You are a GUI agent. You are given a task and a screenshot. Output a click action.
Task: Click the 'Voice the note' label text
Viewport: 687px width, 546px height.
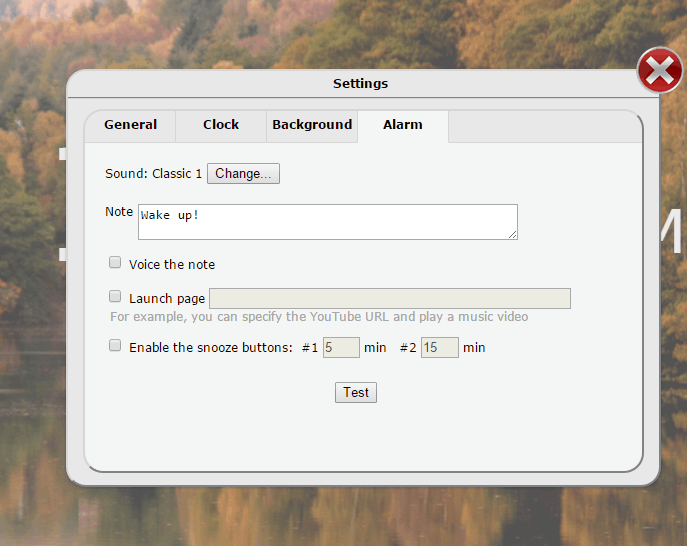click(172, 265)
